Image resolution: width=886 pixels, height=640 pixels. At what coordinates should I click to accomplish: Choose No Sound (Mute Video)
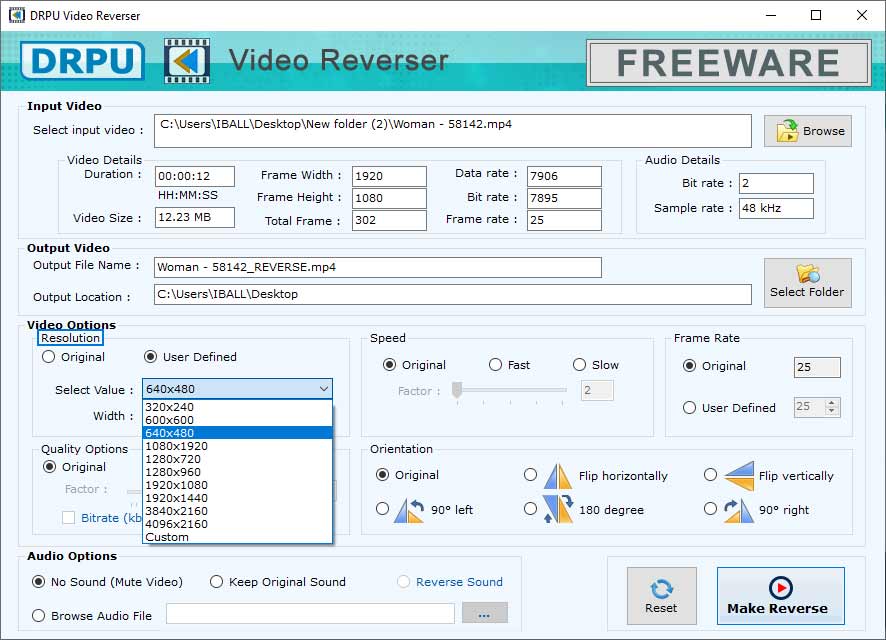[x=38, y=582]
